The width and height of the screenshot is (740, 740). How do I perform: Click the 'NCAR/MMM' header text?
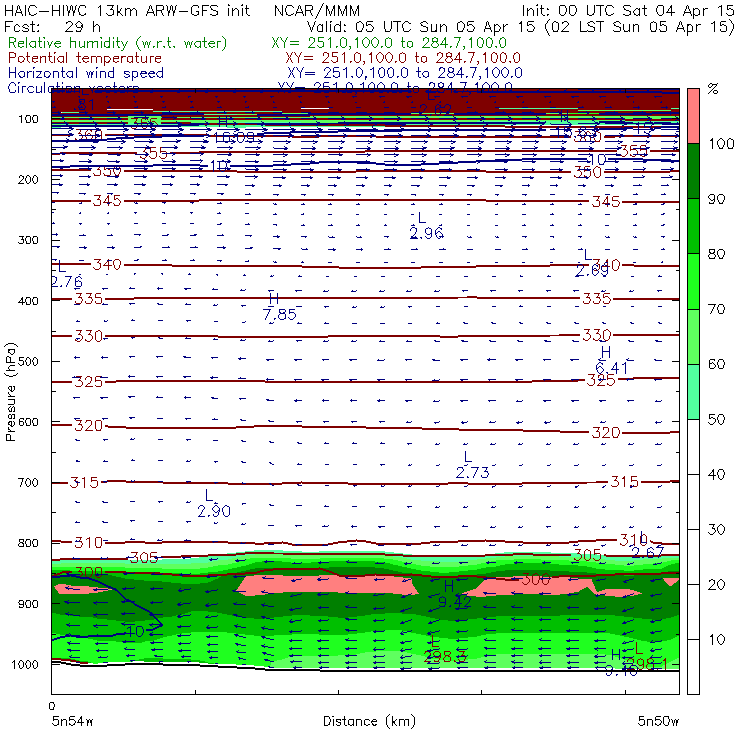(317, 10)
